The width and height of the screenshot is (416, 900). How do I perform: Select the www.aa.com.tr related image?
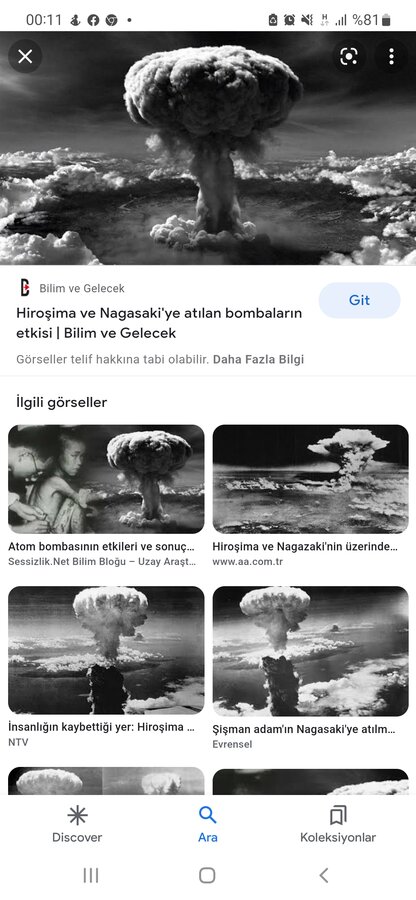(310, 479)
